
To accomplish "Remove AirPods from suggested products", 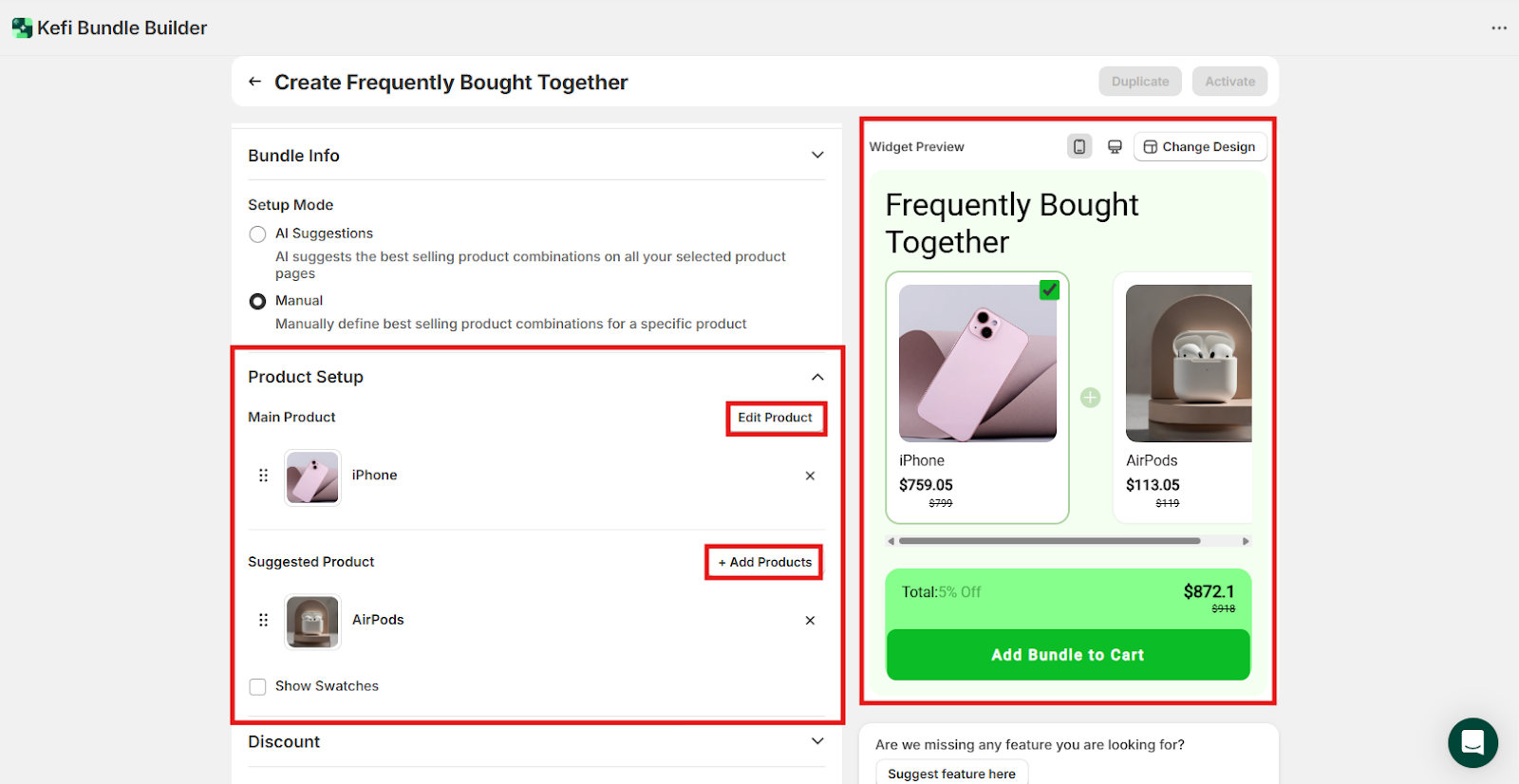I will click(810, 621).
